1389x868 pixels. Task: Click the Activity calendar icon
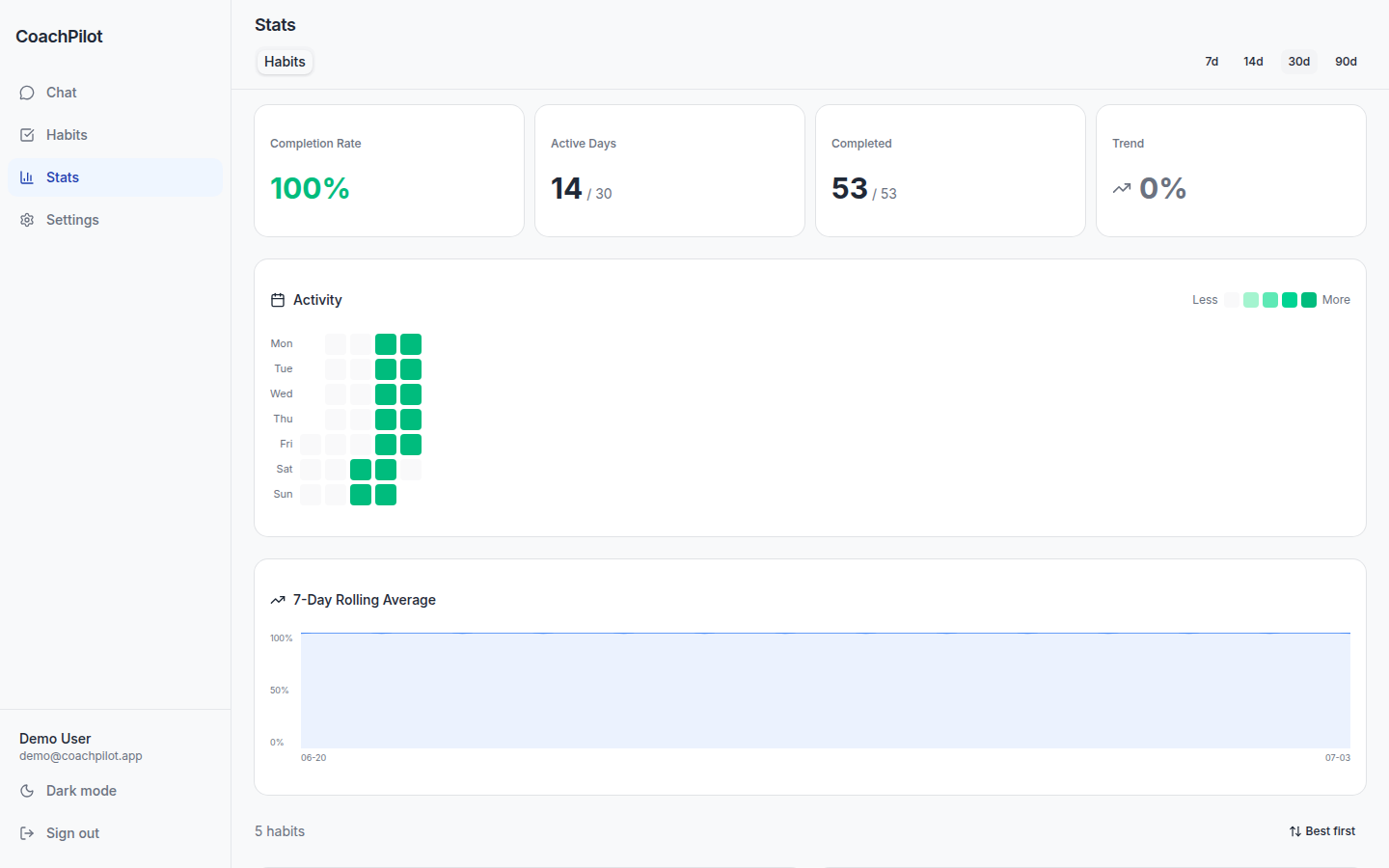coord(278,300)
